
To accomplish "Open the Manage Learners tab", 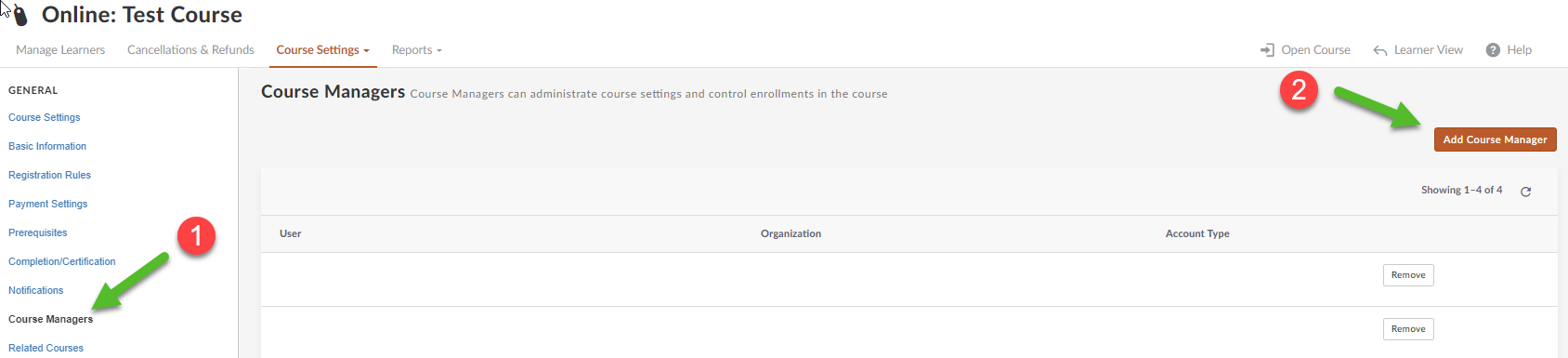I will point(60,50).
